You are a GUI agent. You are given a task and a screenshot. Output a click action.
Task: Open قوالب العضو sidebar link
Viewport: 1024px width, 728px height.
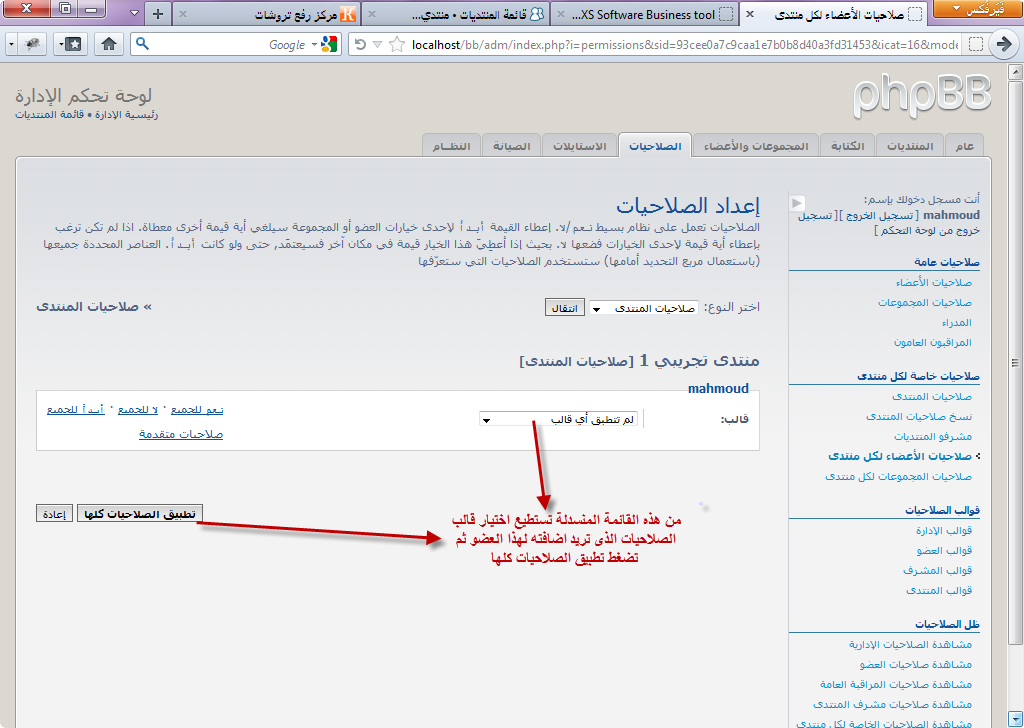(x=944, y=550)
